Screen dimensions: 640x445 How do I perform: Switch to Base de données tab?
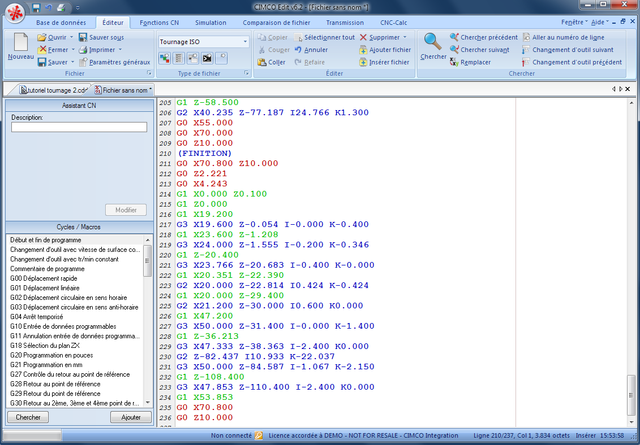(61, 22)
